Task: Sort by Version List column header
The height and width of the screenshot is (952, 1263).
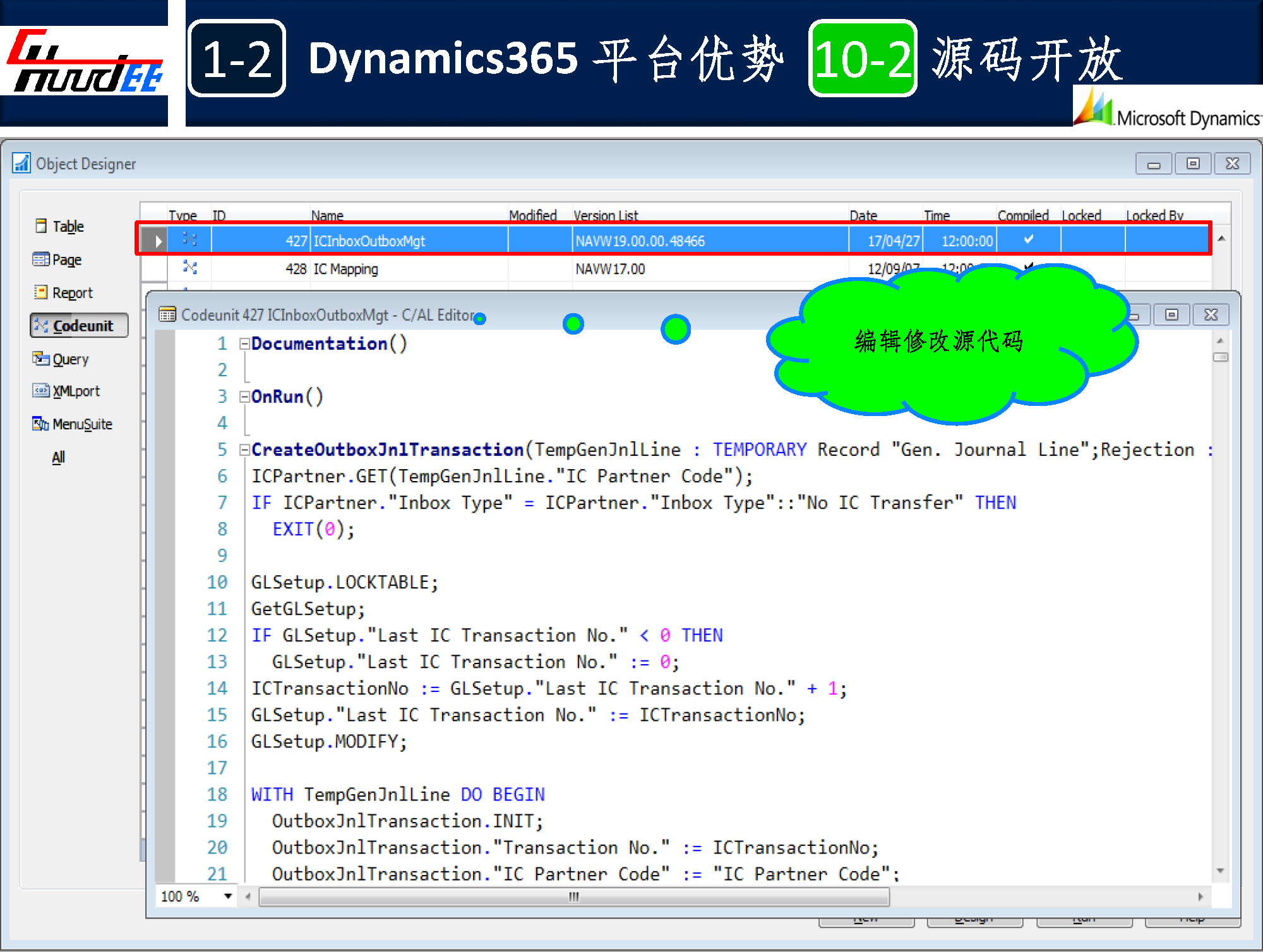Action: [605, 215]
